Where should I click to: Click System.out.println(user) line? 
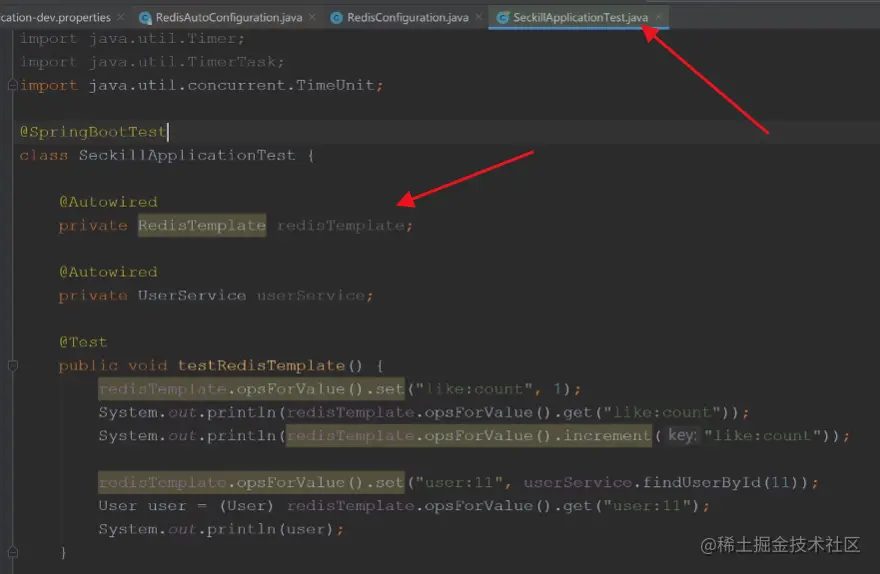pos(221,530)
